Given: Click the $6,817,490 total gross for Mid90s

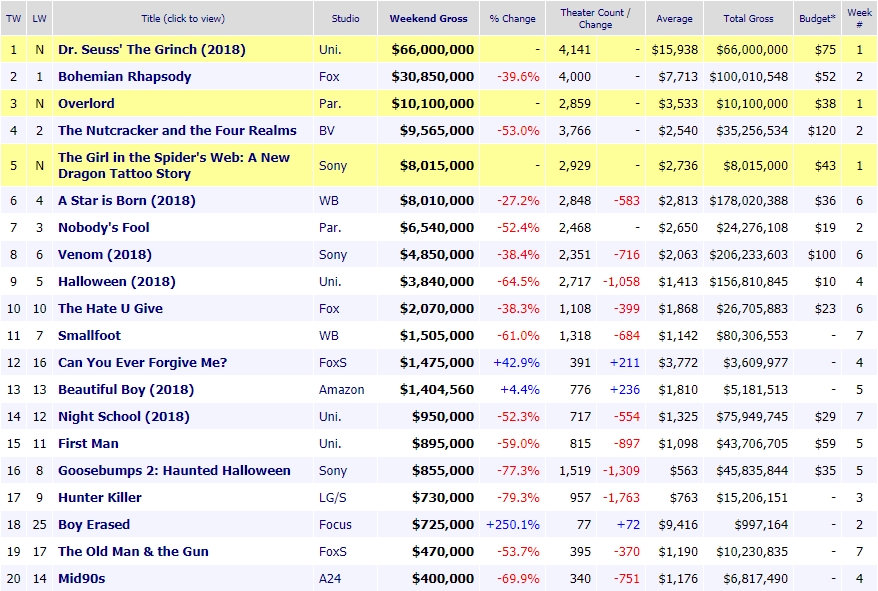Looking at the screenshot, I should click(755, 578).
